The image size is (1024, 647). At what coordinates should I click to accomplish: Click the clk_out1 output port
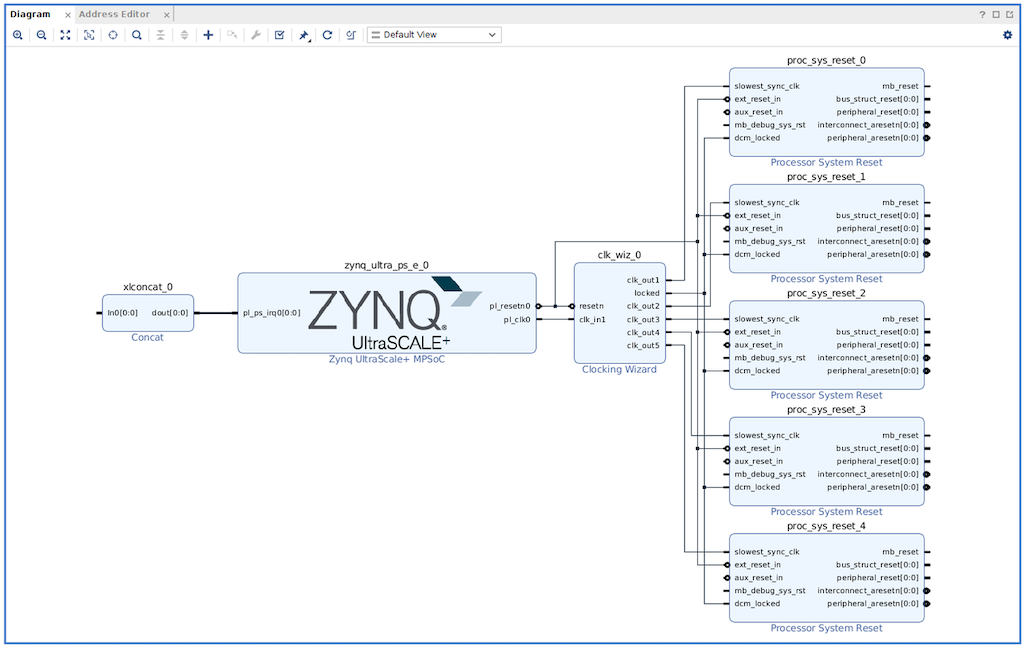643,280
